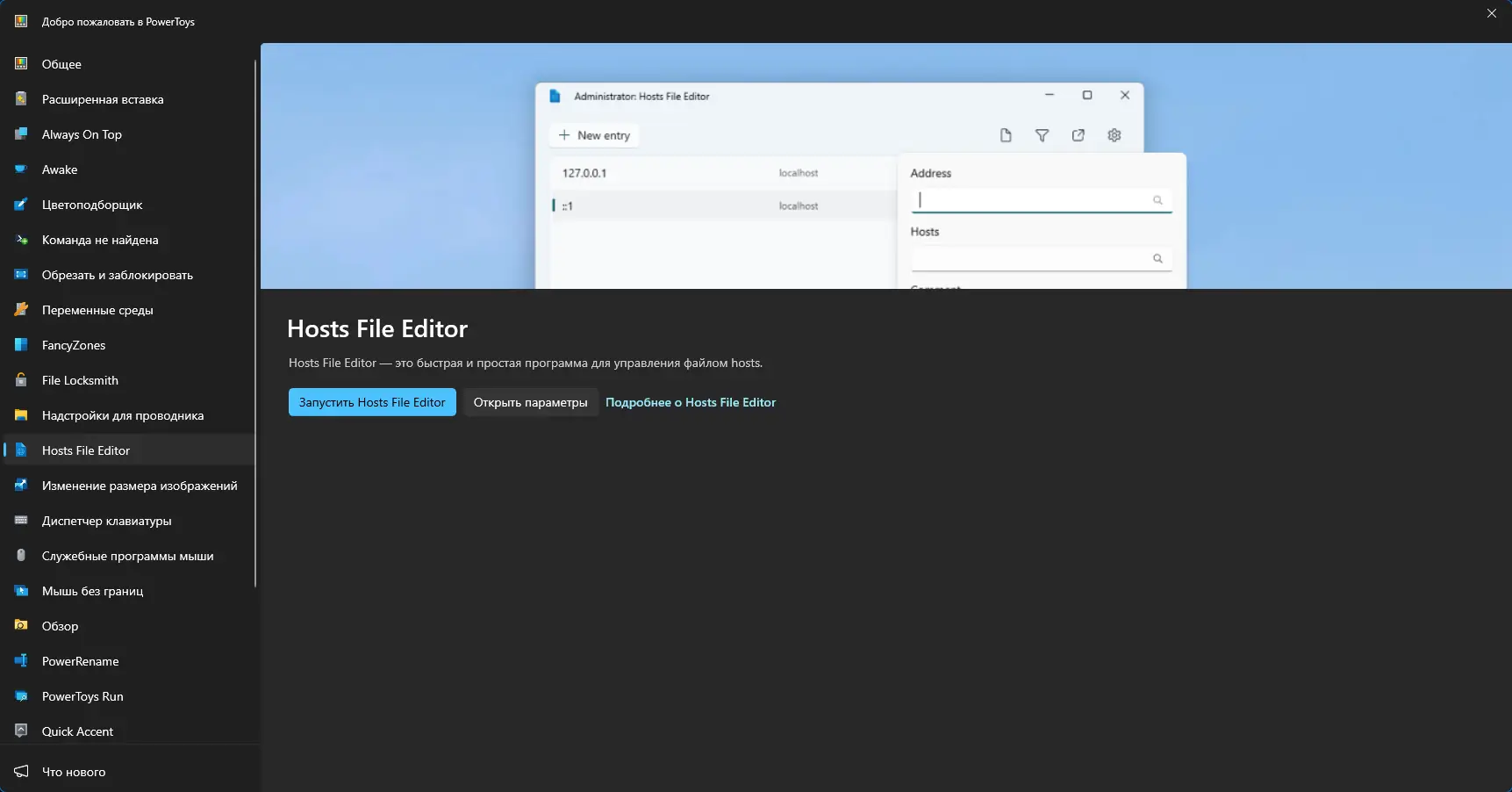Image resolution: width=1512 pixels, height=792 pixels.
Task: Click the Hosts File Editor preview image
Action: click(x=886, y=166)
